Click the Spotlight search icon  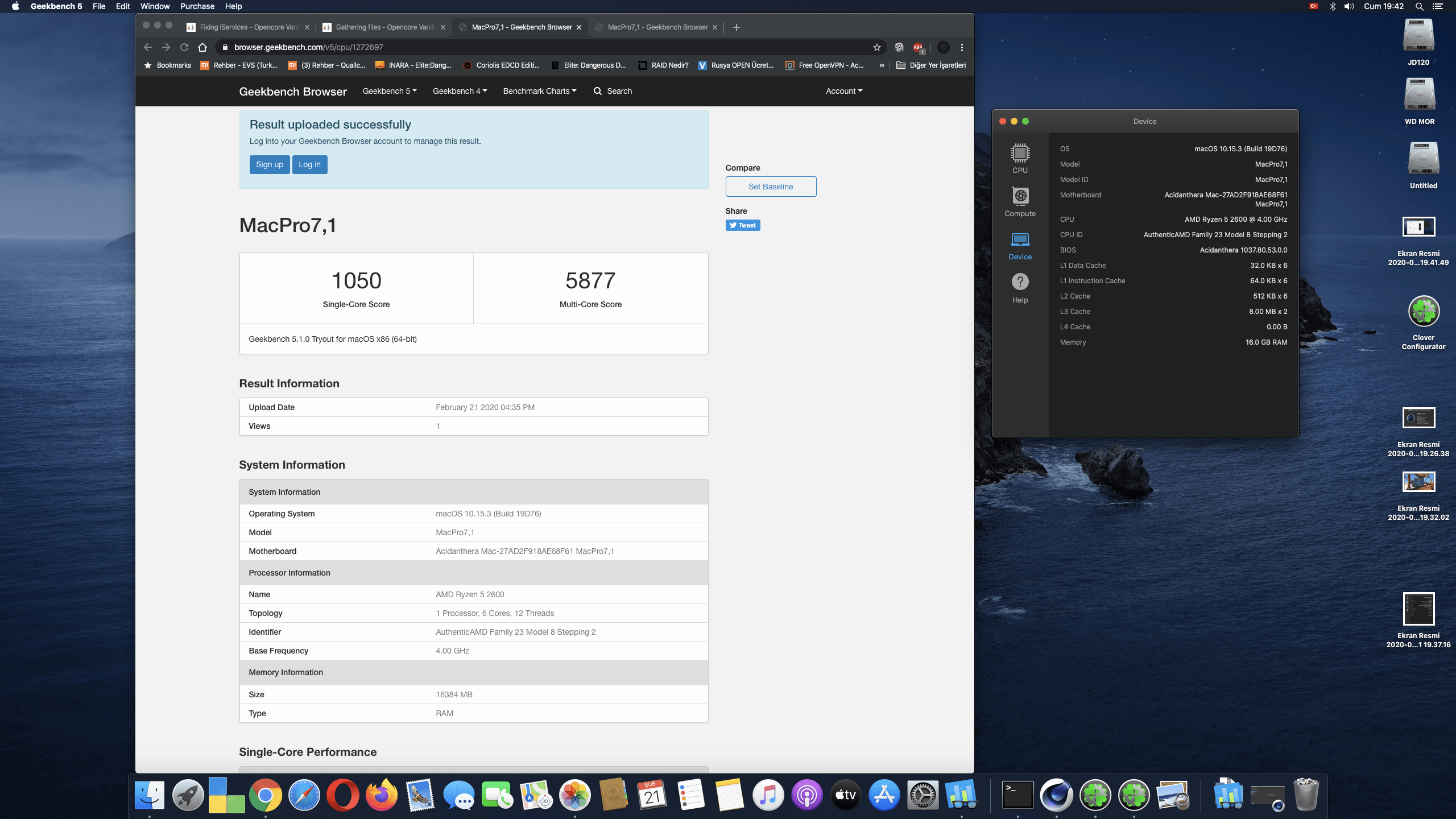[x=1419, y=6]
